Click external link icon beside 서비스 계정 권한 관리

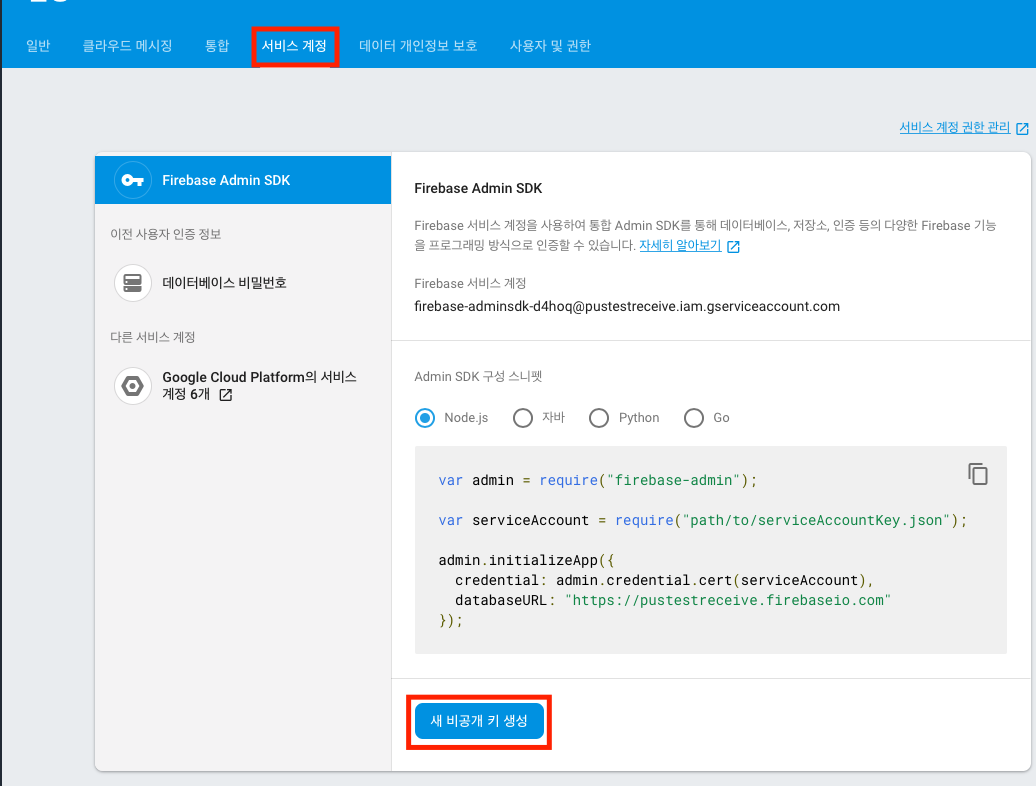pos(1021,128)
